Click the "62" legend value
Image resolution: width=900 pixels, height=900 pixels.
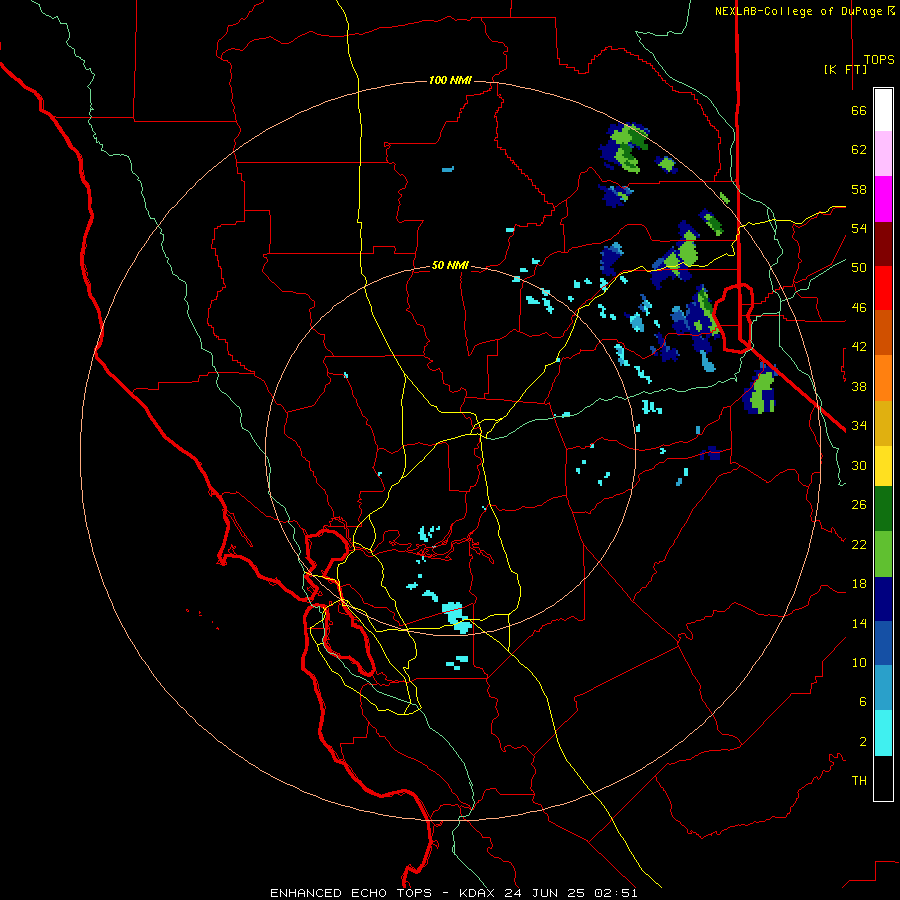(x=859, y=150)
